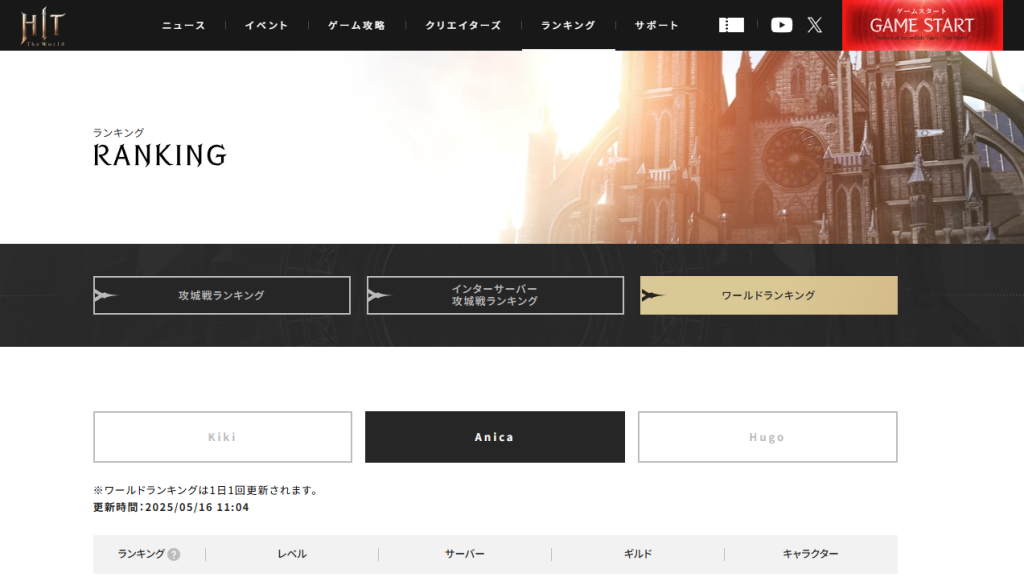Click the ギルド column header
The image size is (1024, 577).
638,554
